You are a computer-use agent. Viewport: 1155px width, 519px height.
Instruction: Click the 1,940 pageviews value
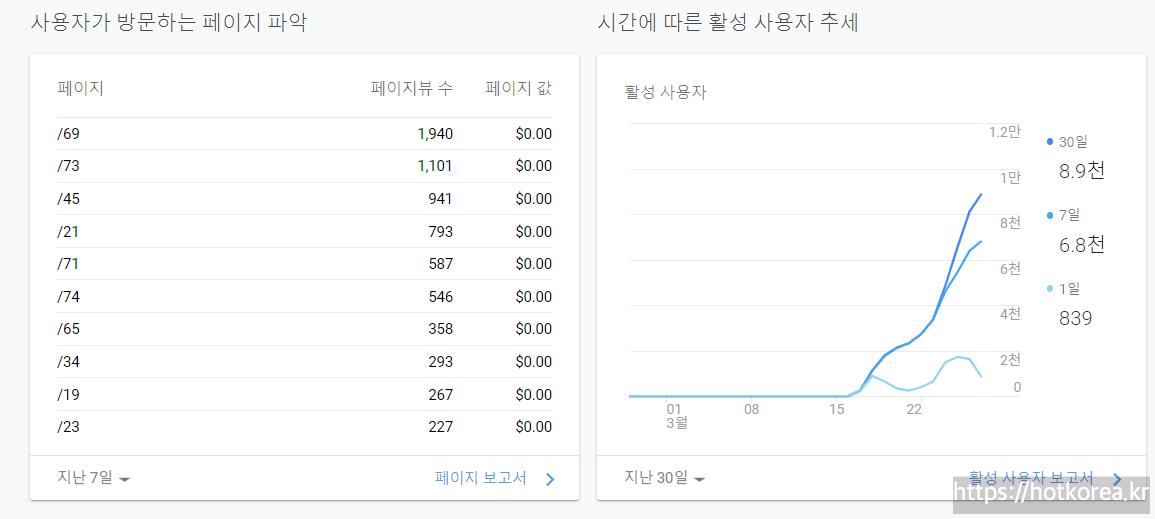[435, 134]
